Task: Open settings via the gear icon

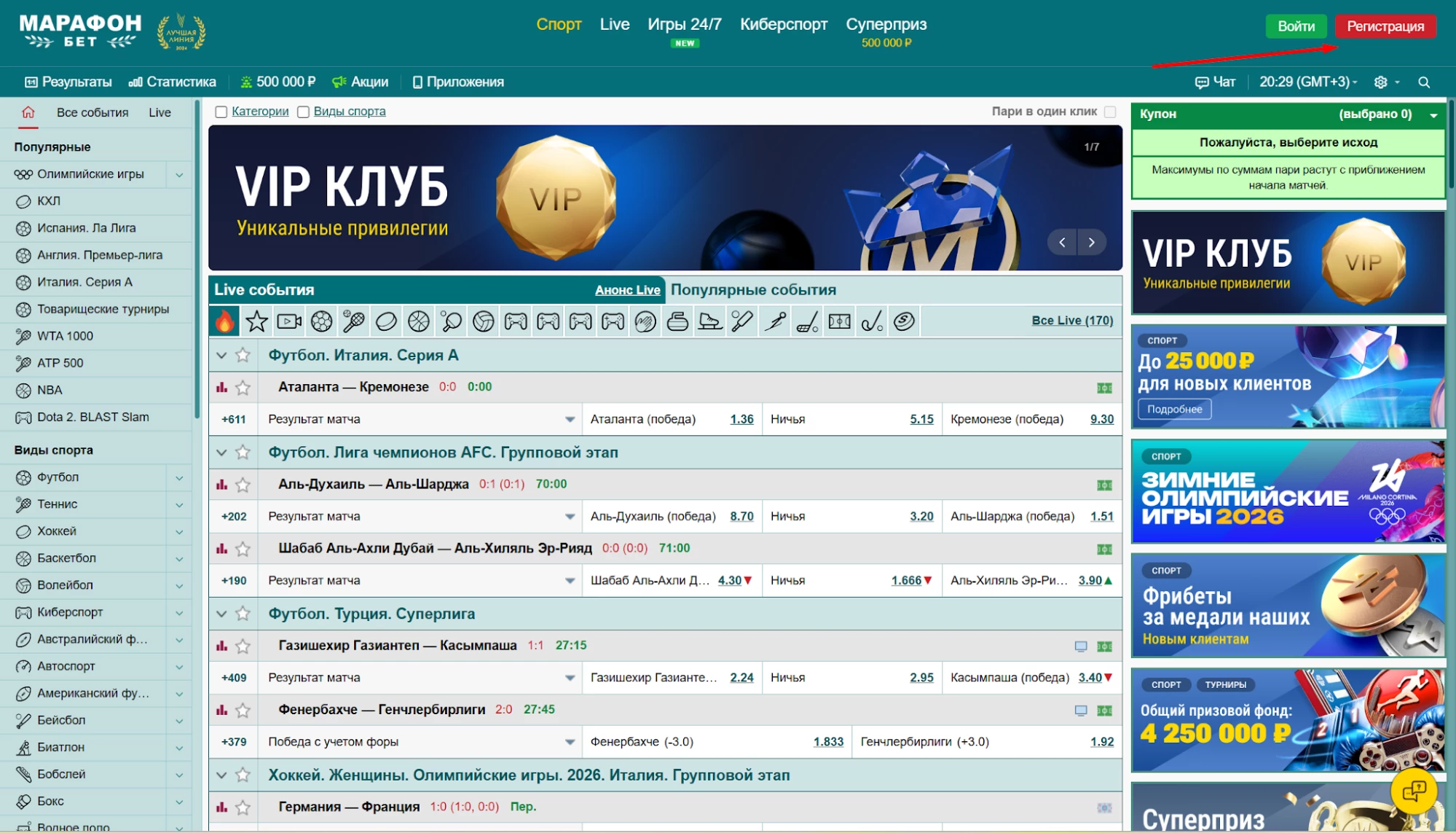Action: tap(1380, 82)
